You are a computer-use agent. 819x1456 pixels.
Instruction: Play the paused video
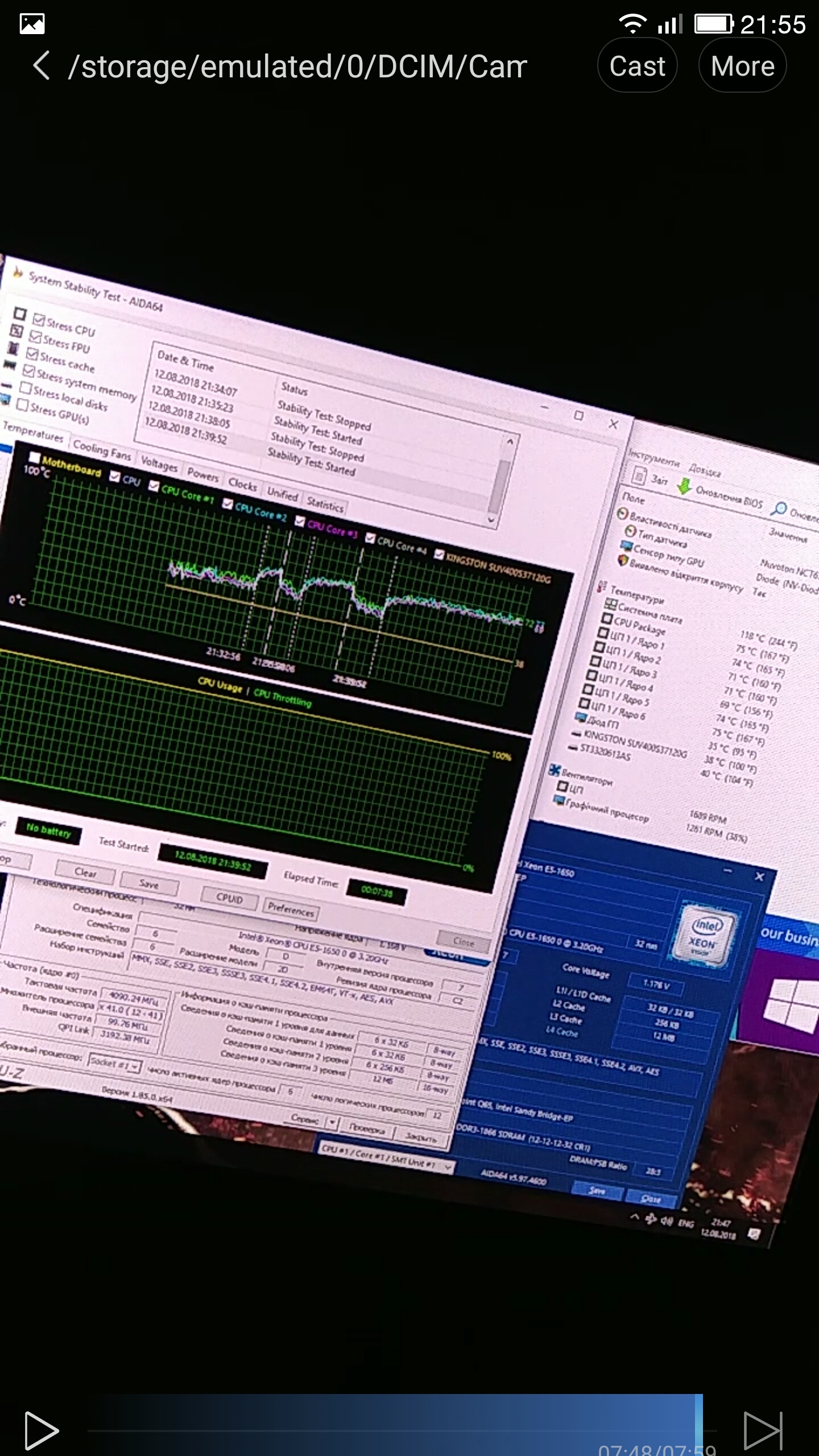coord(42,1430)
